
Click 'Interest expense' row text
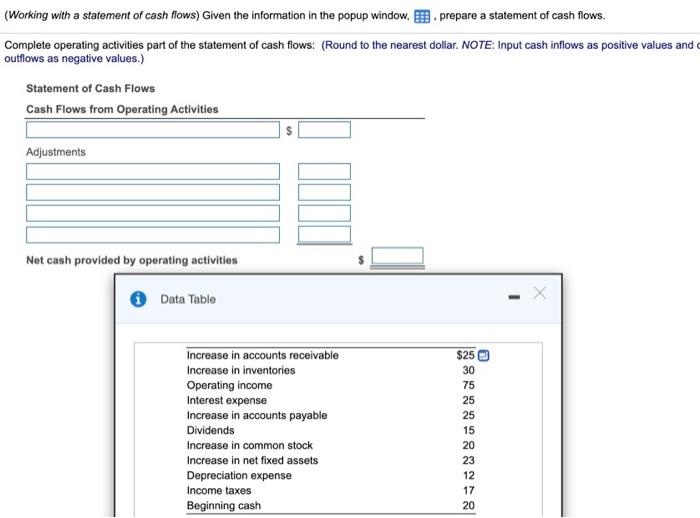pos(226,401)
